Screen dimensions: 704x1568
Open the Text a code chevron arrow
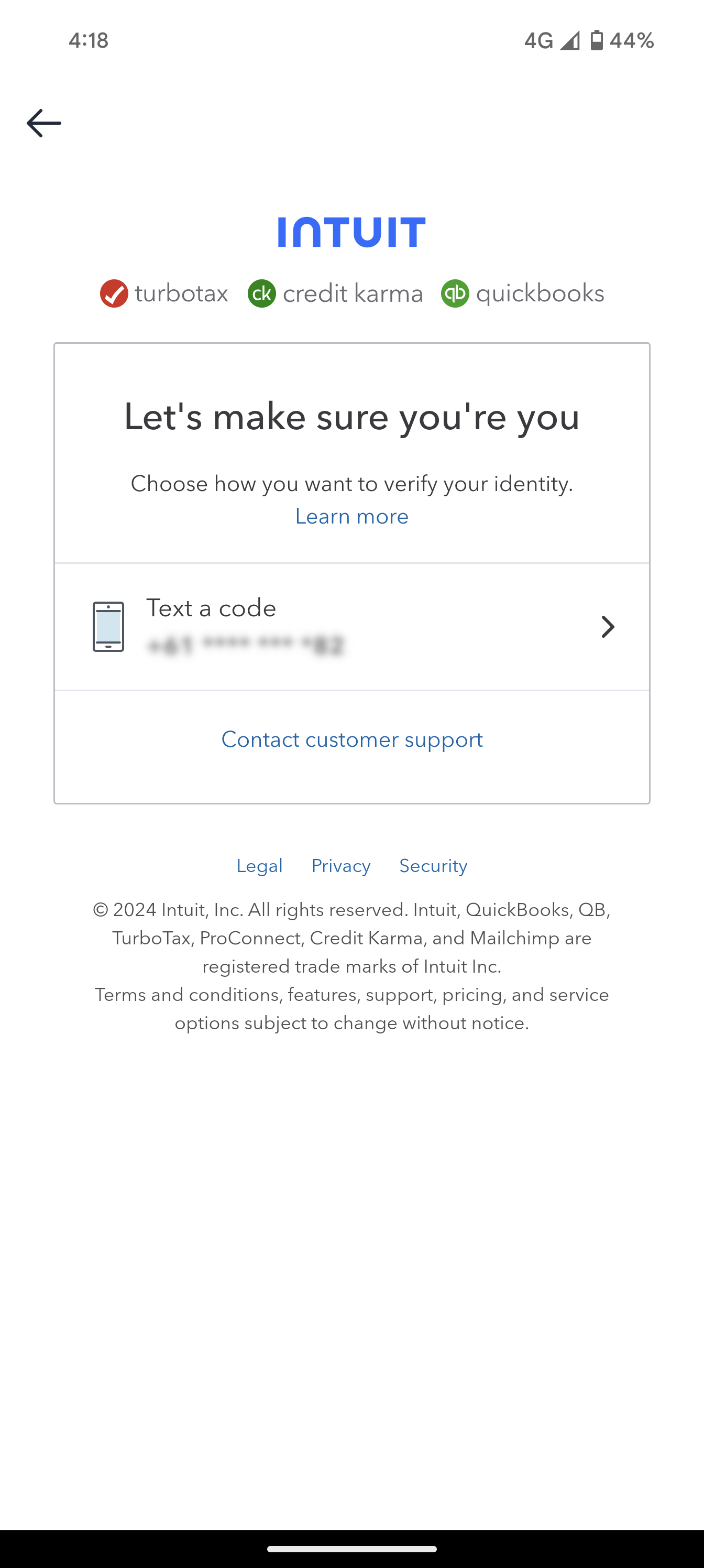(607, 627)
